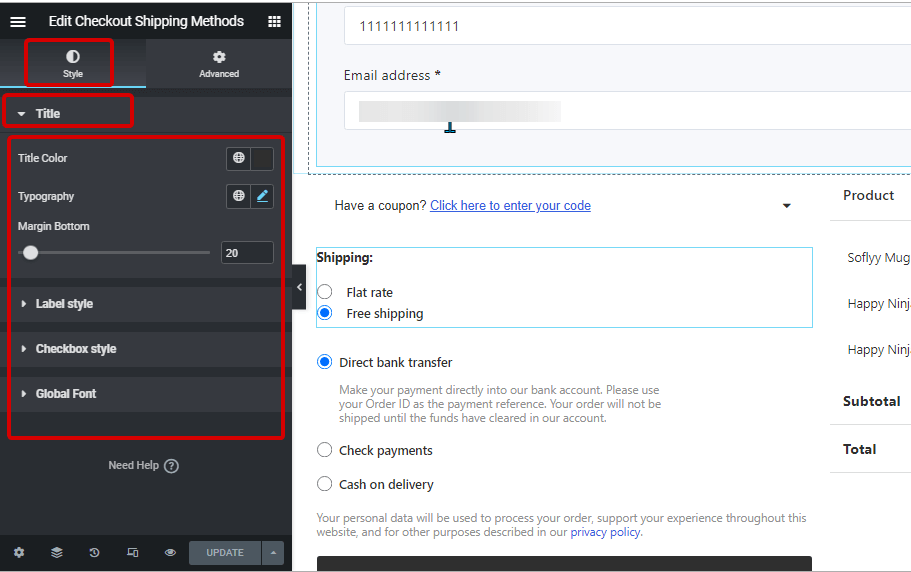The height and width of the screenshot is (572, 911).
Task: Select the Free shipping radio button
Action: click(x=325, y=313)
